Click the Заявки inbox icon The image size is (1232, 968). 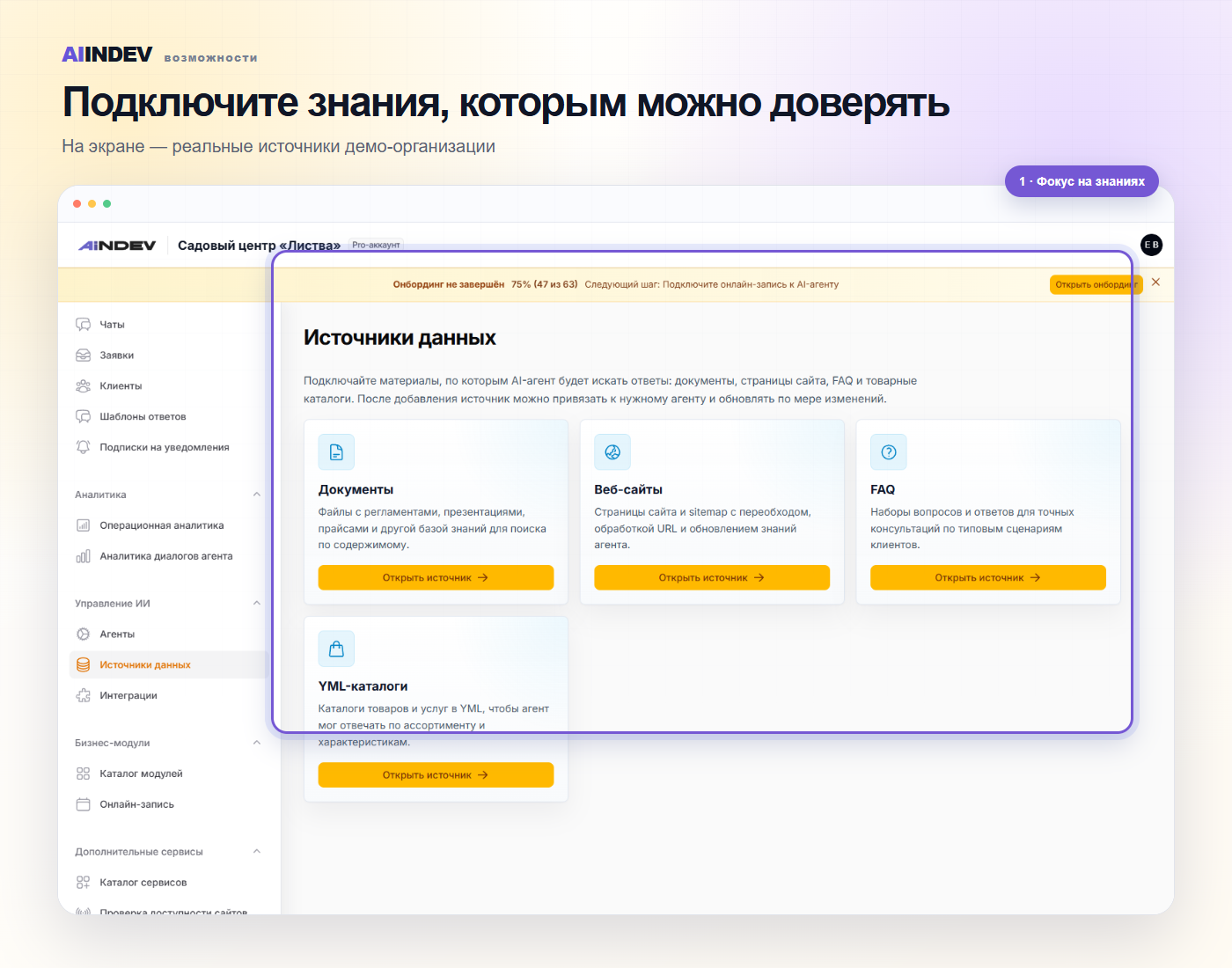(x=83, y=356)
